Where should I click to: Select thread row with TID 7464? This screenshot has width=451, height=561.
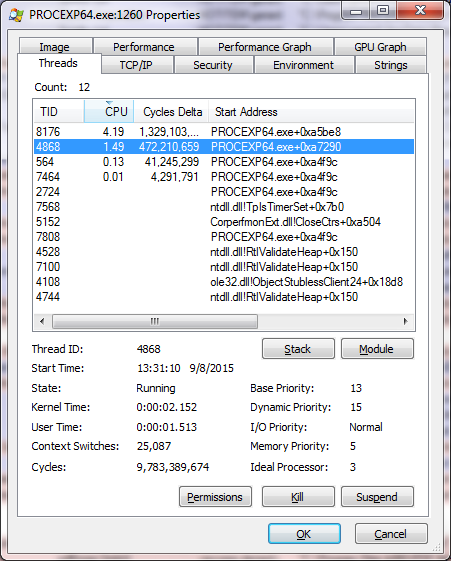click(224, 177)
